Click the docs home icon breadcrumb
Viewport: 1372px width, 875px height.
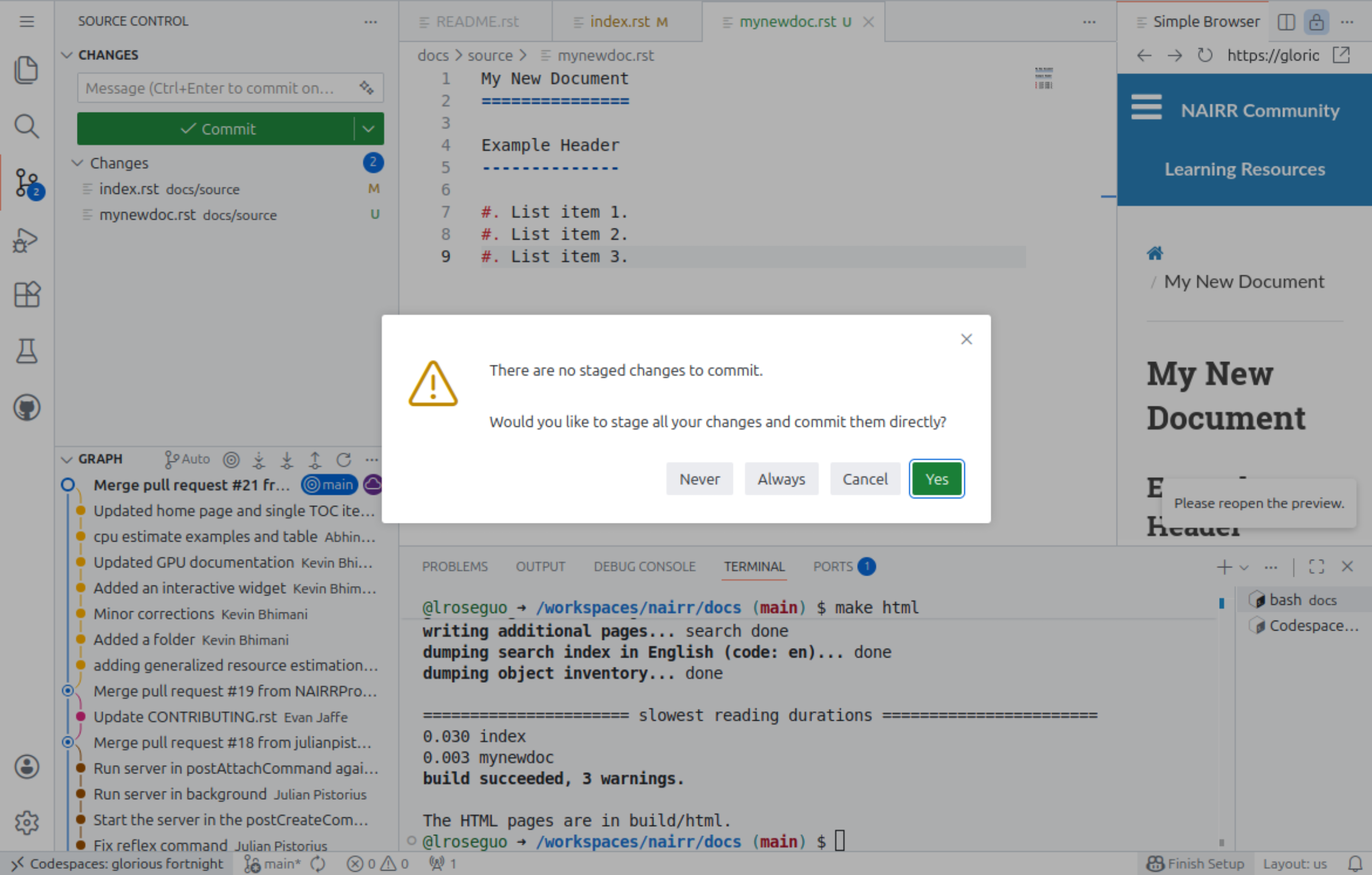[x=1155, y=253]
